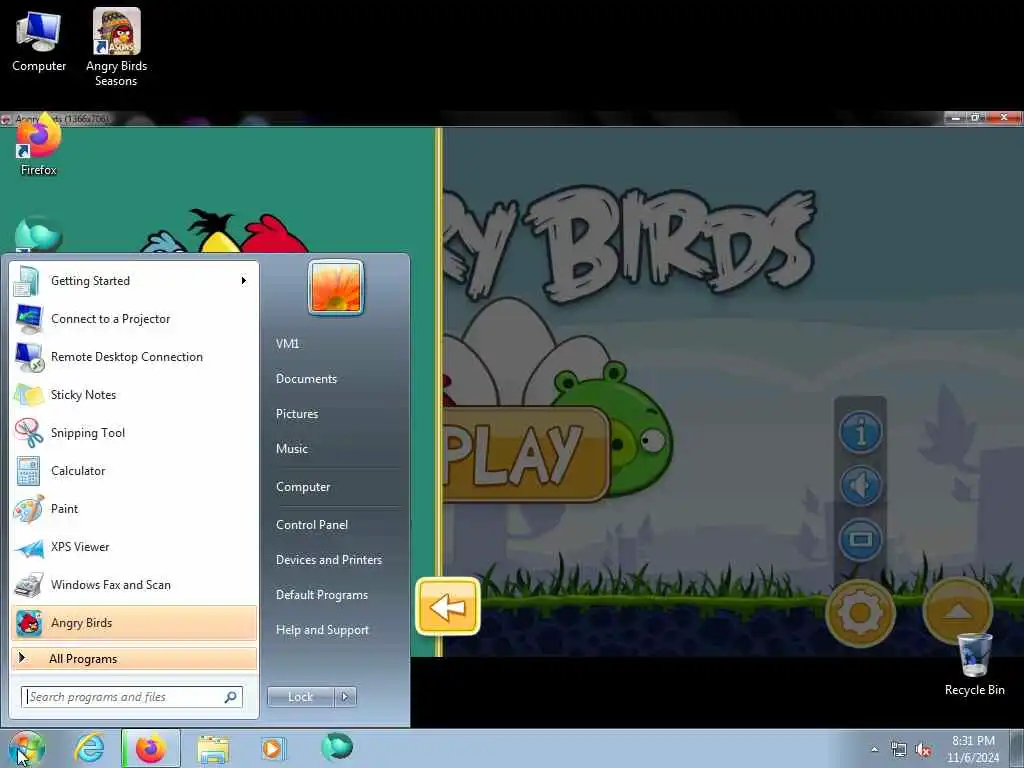Launch Sticky Notes from the Start menu

point(135,394)
